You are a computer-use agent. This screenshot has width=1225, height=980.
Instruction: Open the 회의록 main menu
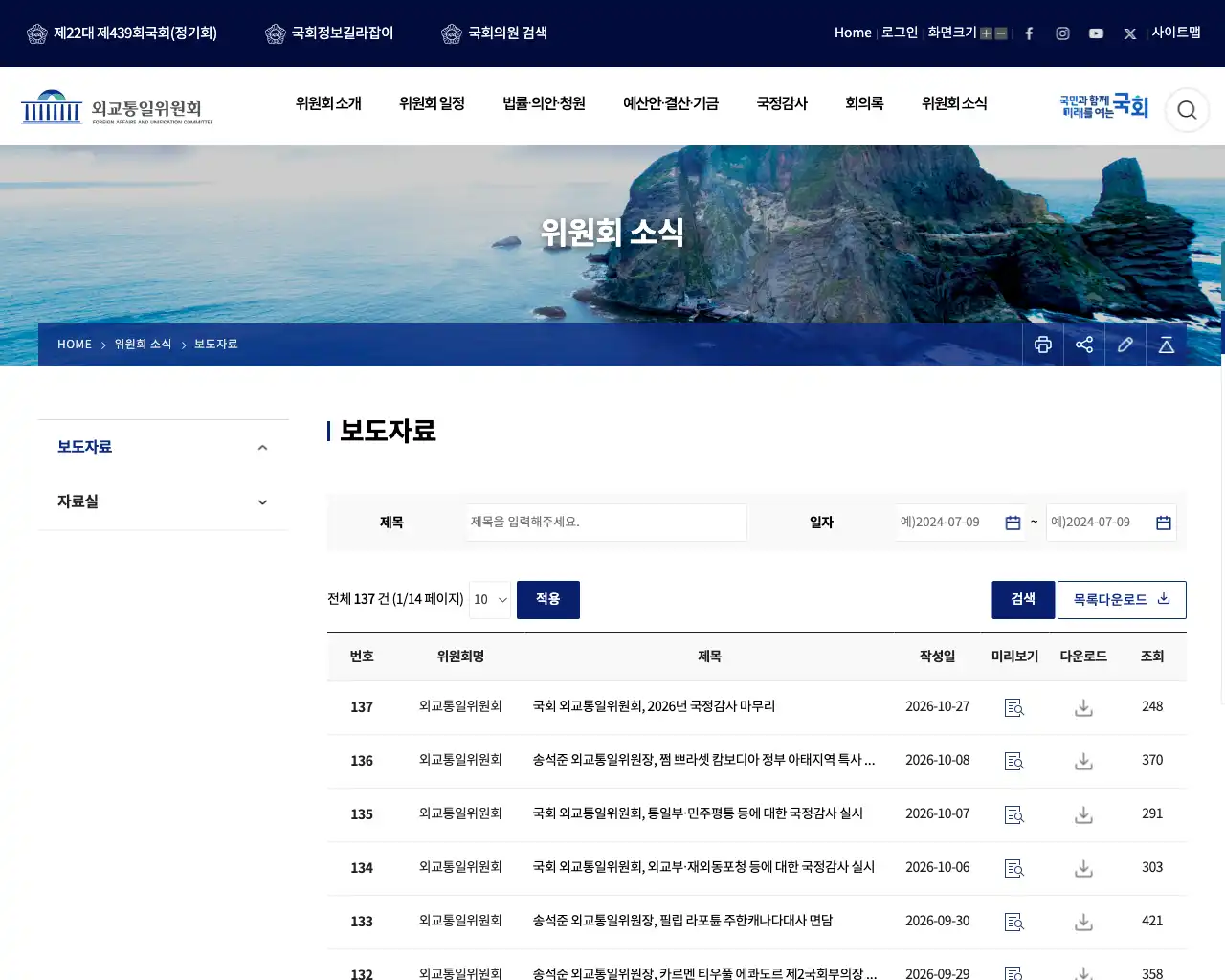point(864,103)
